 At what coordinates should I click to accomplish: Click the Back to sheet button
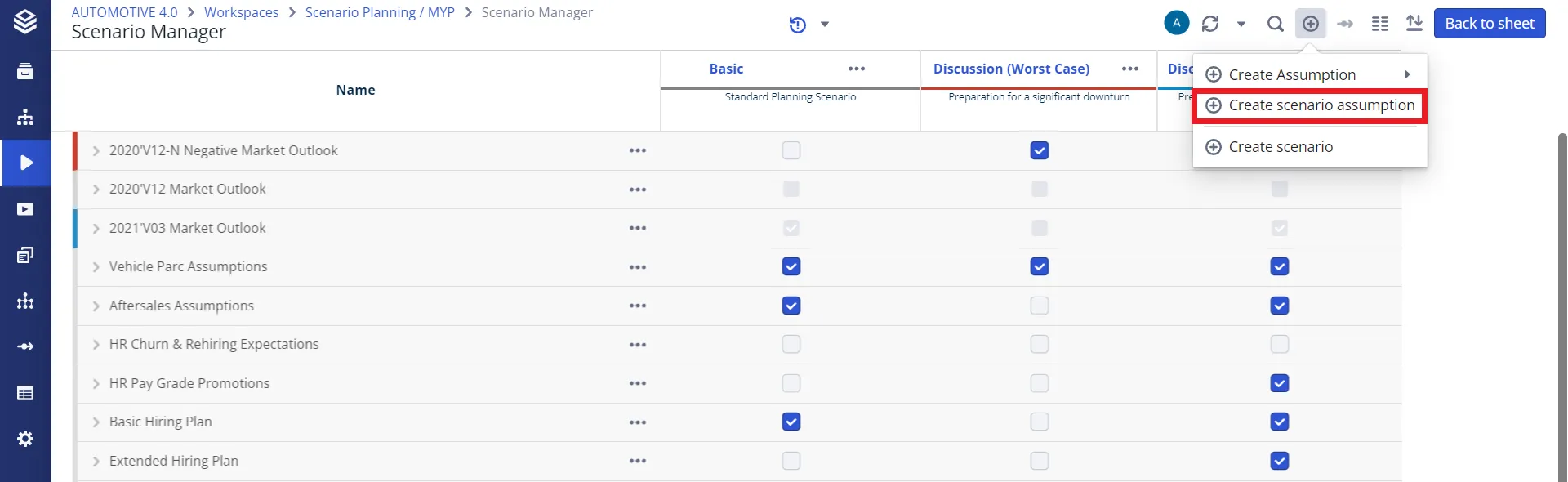pos(1490,24)
